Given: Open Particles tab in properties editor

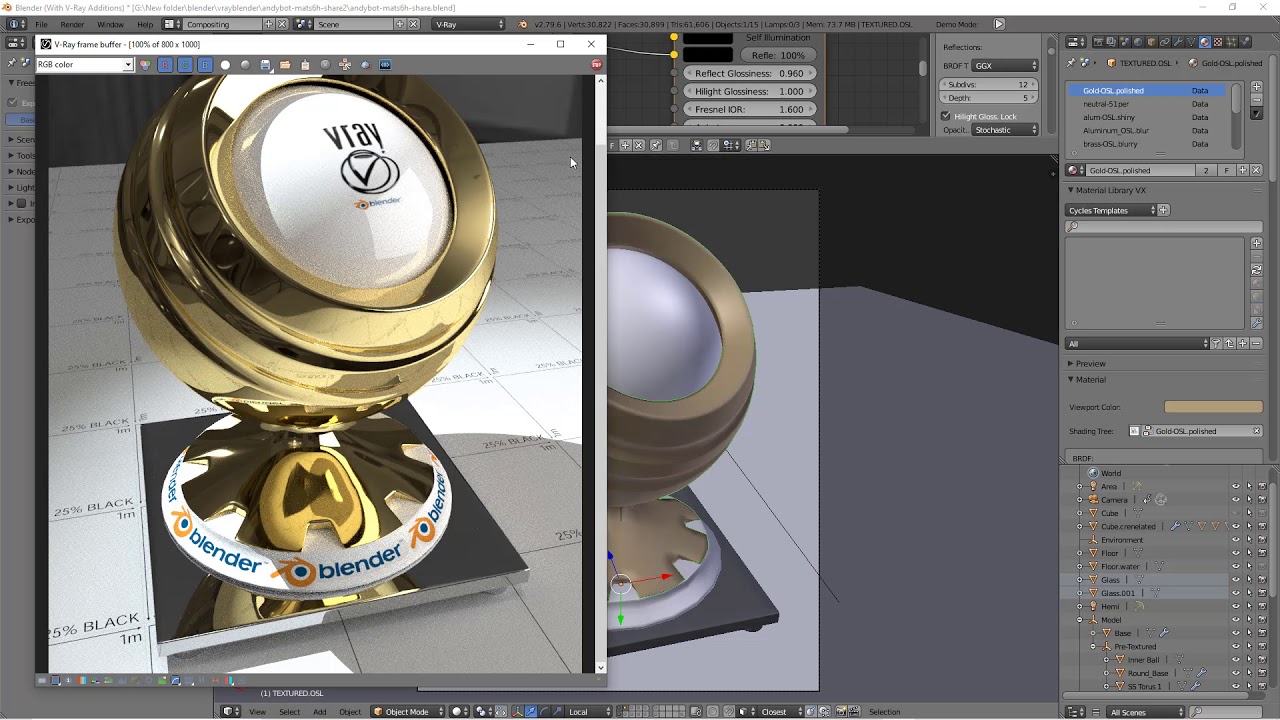Looking at the screenshot, I should (1231, 42).
